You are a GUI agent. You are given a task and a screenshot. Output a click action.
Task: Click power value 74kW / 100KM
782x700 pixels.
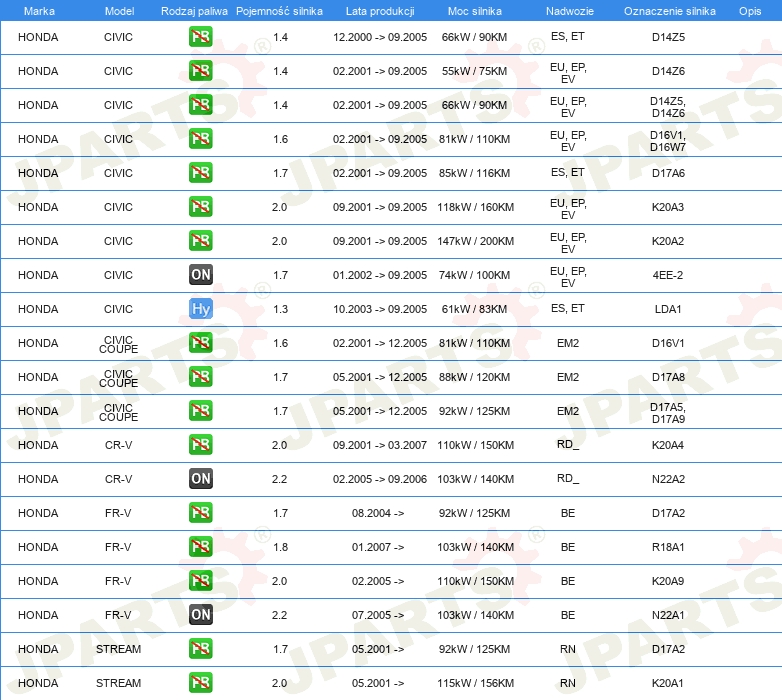pos(474,275)
